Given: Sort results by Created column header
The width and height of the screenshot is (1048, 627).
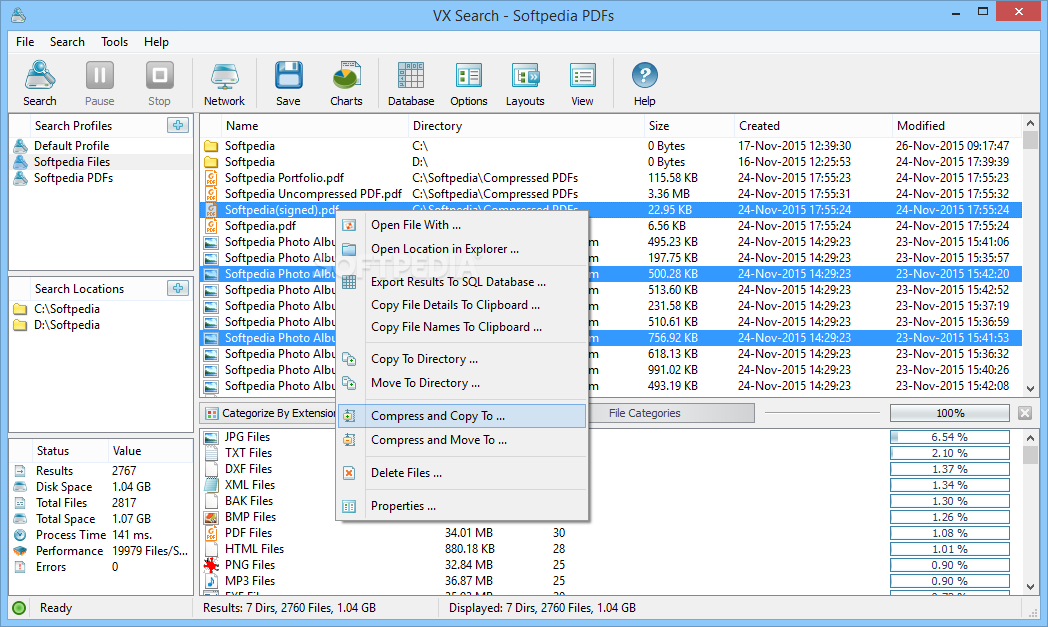Looking at the screenshot, I should coord(813,126).
